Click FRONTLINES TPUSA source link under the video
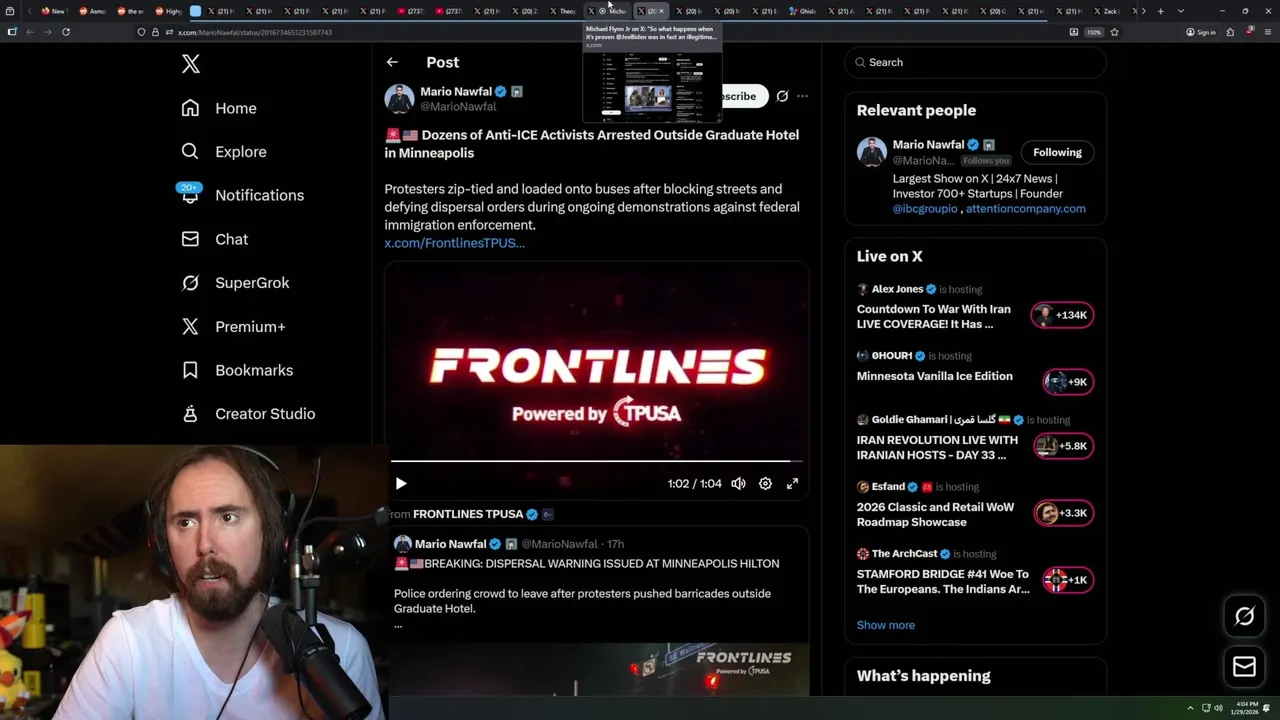1280x720 pixels. pyautogui.click(x=468, y=514)
